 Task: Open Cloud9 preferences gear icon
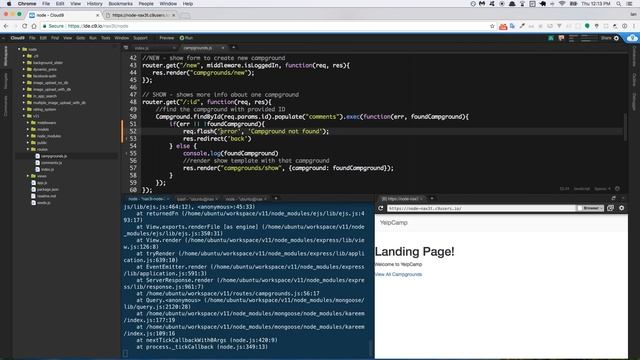click(x=616, y=38)
